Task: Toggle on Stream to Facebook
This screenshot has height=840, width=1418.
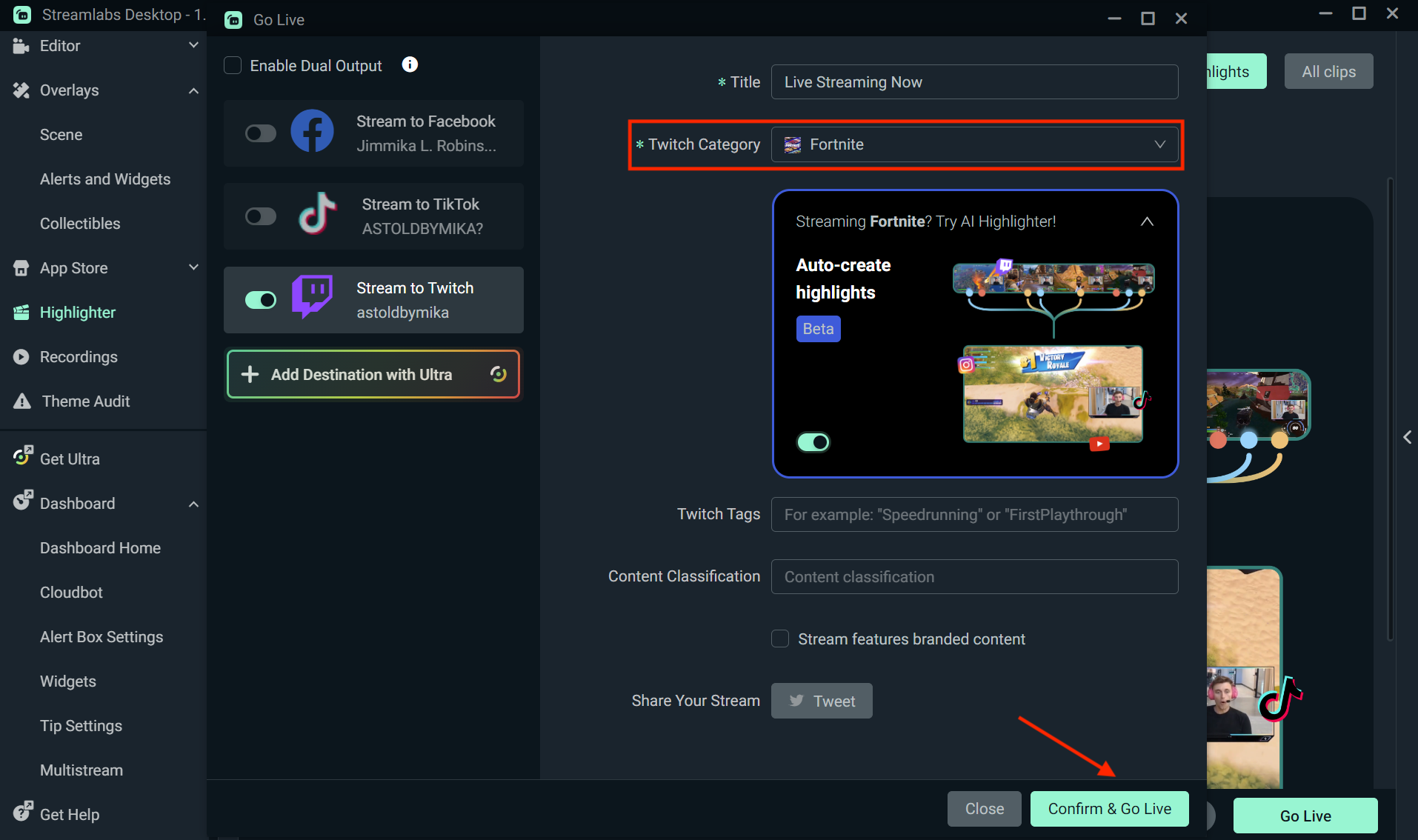Action: (x=260, y=133)
